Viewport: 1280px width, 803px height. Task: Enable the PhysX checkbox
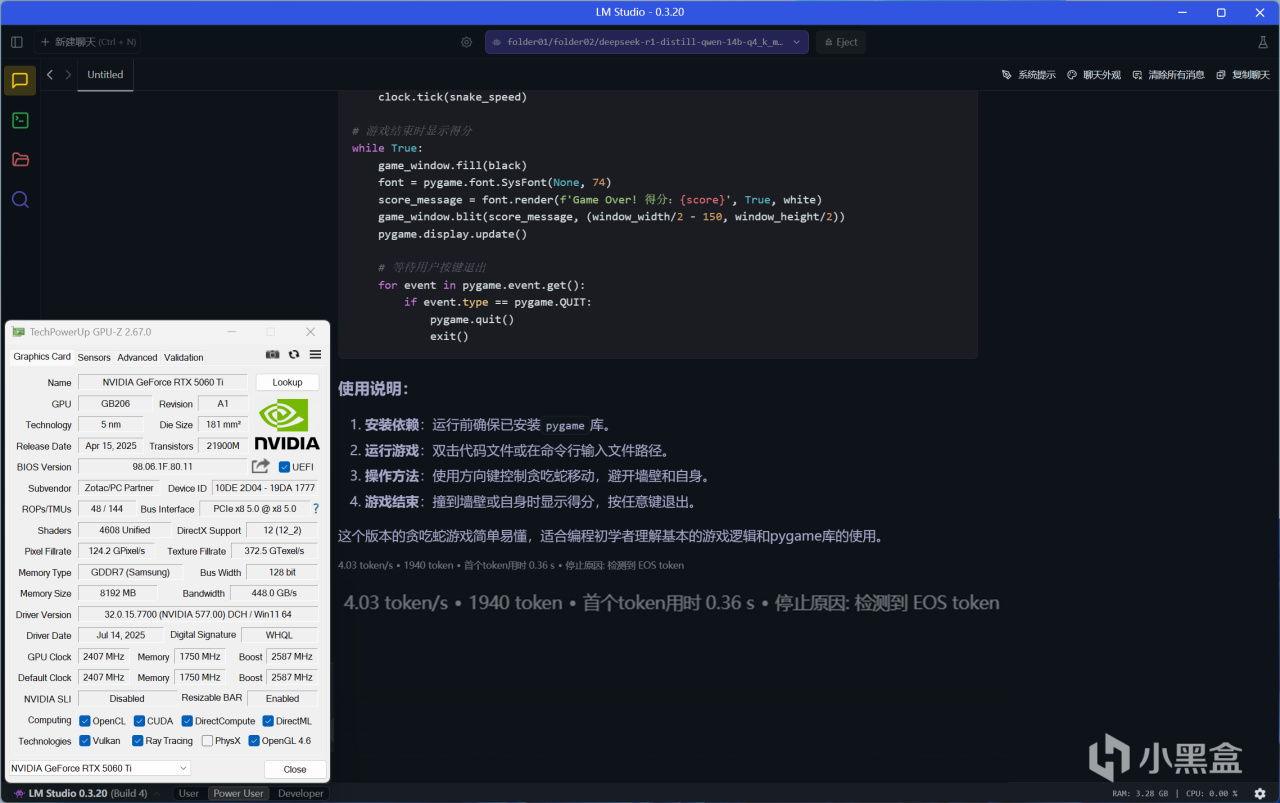pos(207,741)
